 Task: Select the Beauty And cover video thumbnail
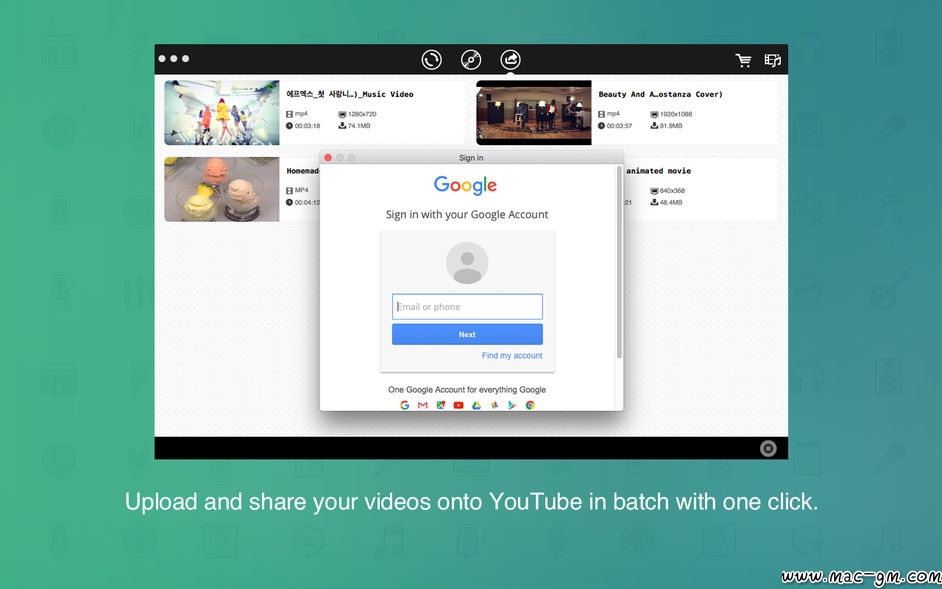[x=533, y=112]
